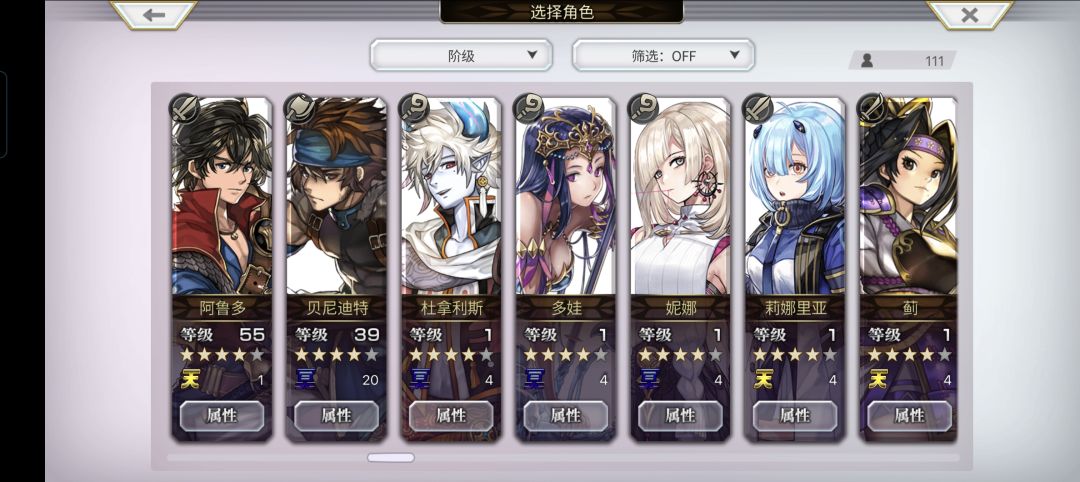Select the 莉娜里亚 character portrait
The width and height of the screenshot is (1080, 482).
[795, 196]
